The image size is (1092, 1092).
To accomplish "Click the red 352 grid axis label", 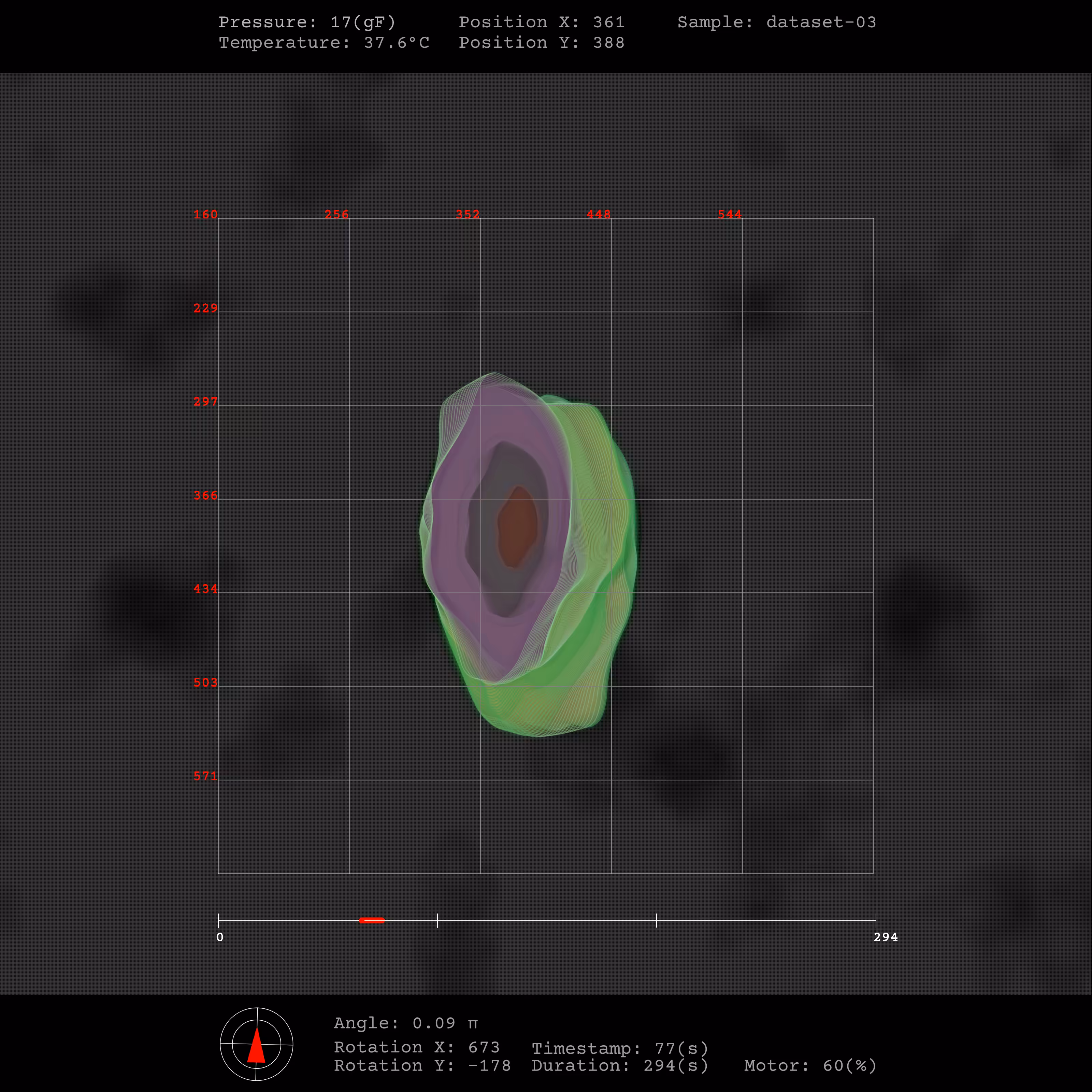I will (x=468, y=214).
